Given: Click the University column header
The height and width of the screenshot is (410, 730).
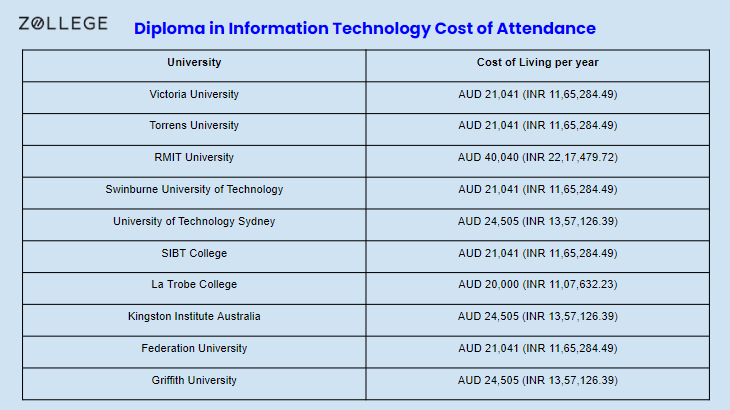Looking at the screenshot, I should (194, 66).
